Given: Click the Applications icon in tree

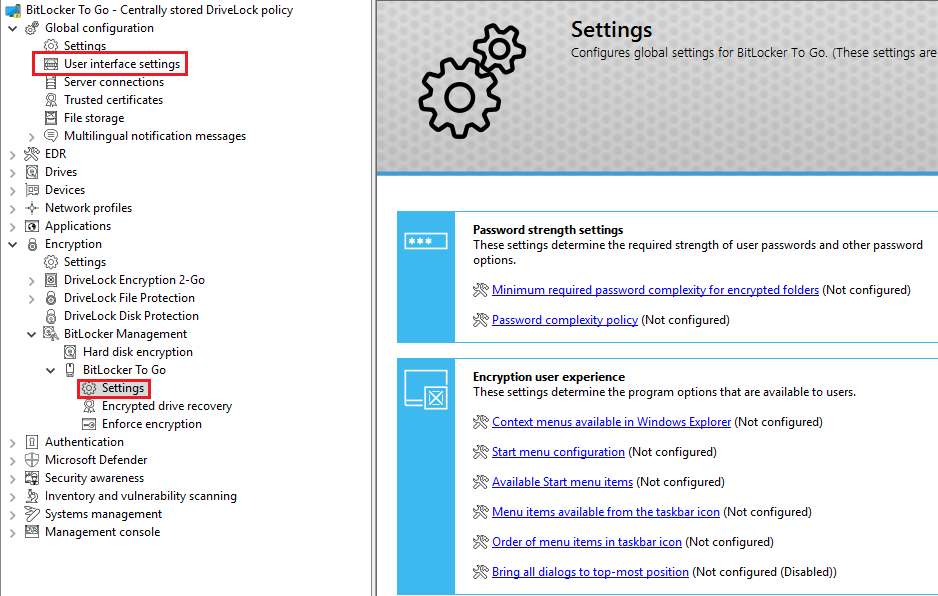Looking at the screenshot, I should [32, 226].
